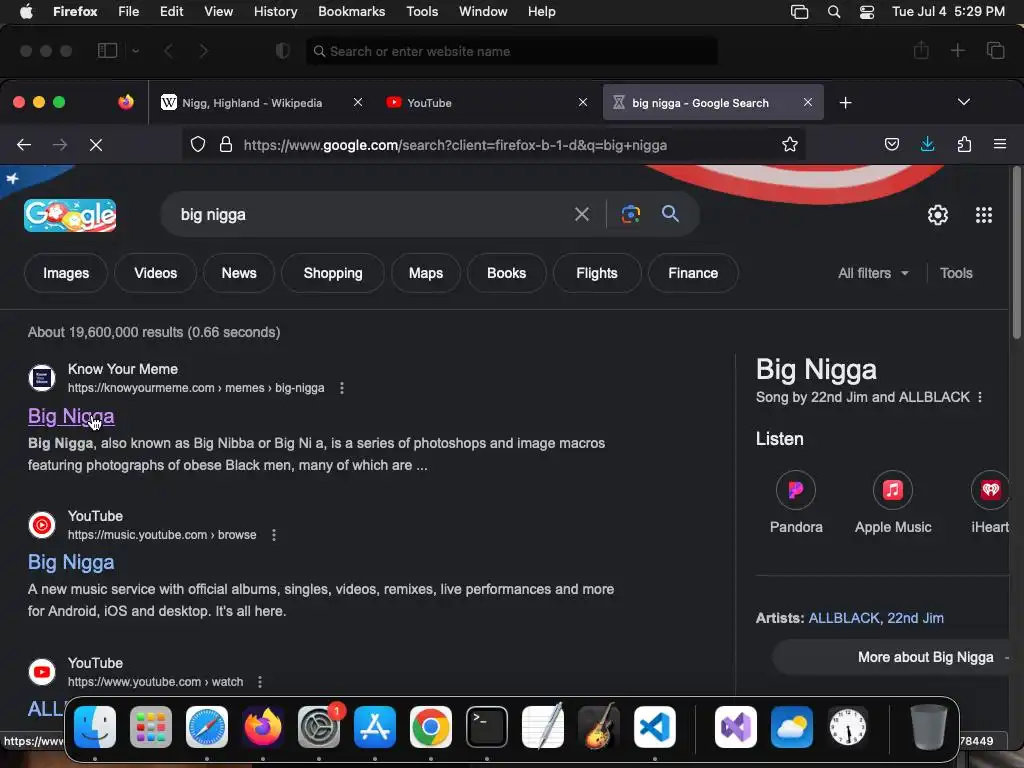
Task: Open System Settings from the Dock
Action: [319, 727]
